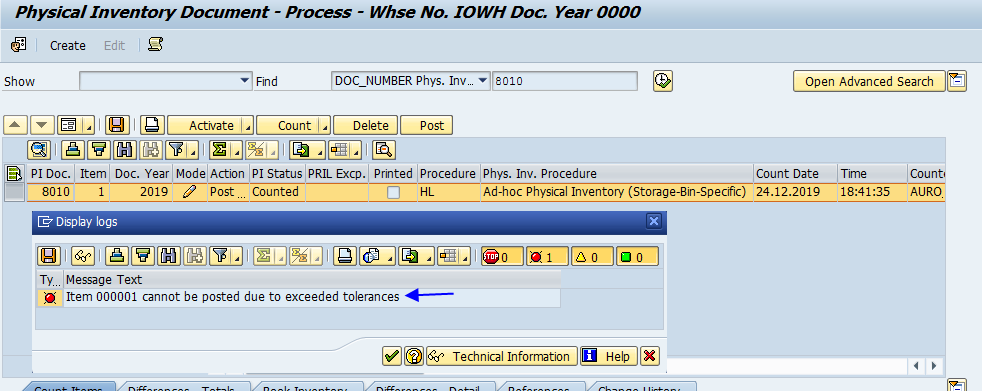Viewport: 982px width, 391px height.
Task: Click grid horizontal scrollbar right arrow
Action: tap(934, 365)
